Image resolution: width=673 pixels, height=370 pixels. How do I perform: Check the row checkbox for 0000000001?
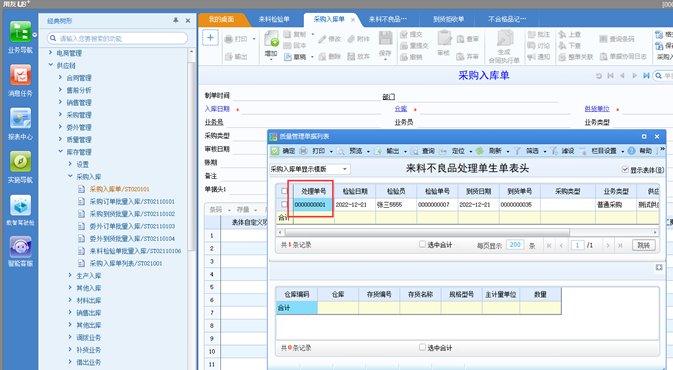click(x=284, y=204)
